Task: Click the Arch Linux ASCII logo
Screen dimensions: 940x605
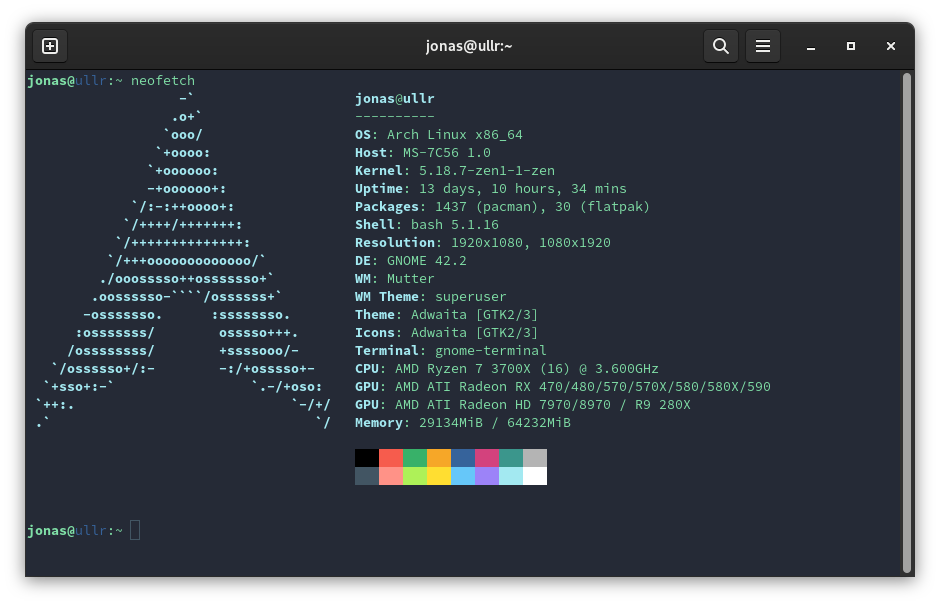Action: [183, 260]
